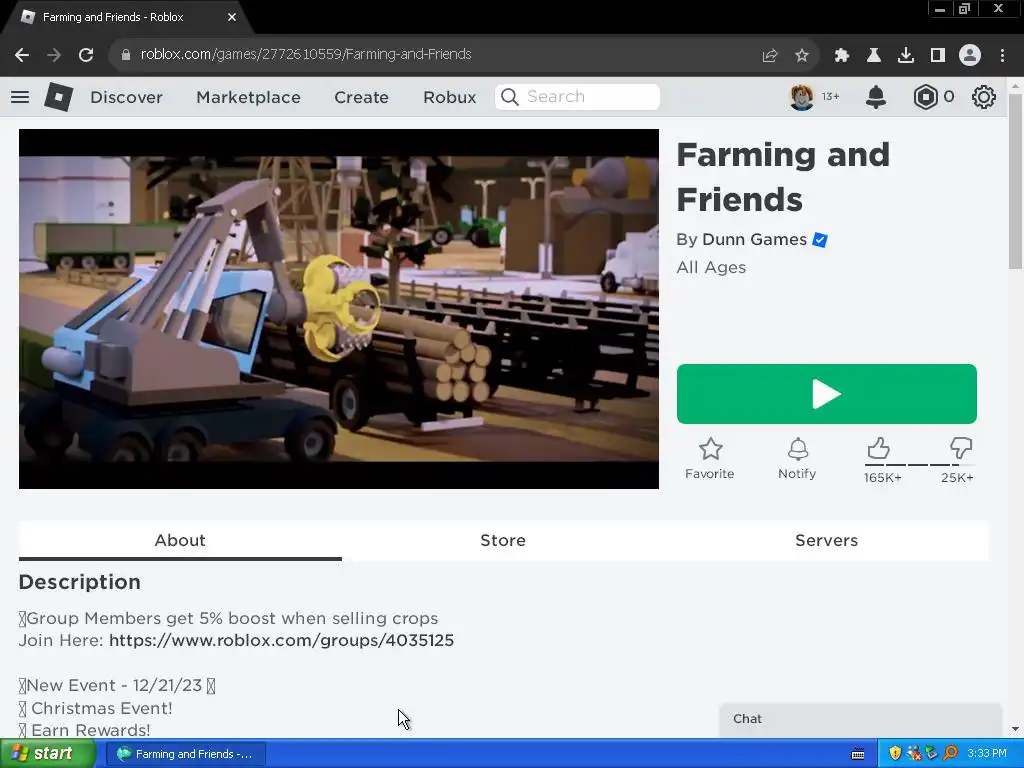Click the browser address bar URL
Image resolution: width=1024 pixels, height=768 pixels.
click(x=306, y=54)
